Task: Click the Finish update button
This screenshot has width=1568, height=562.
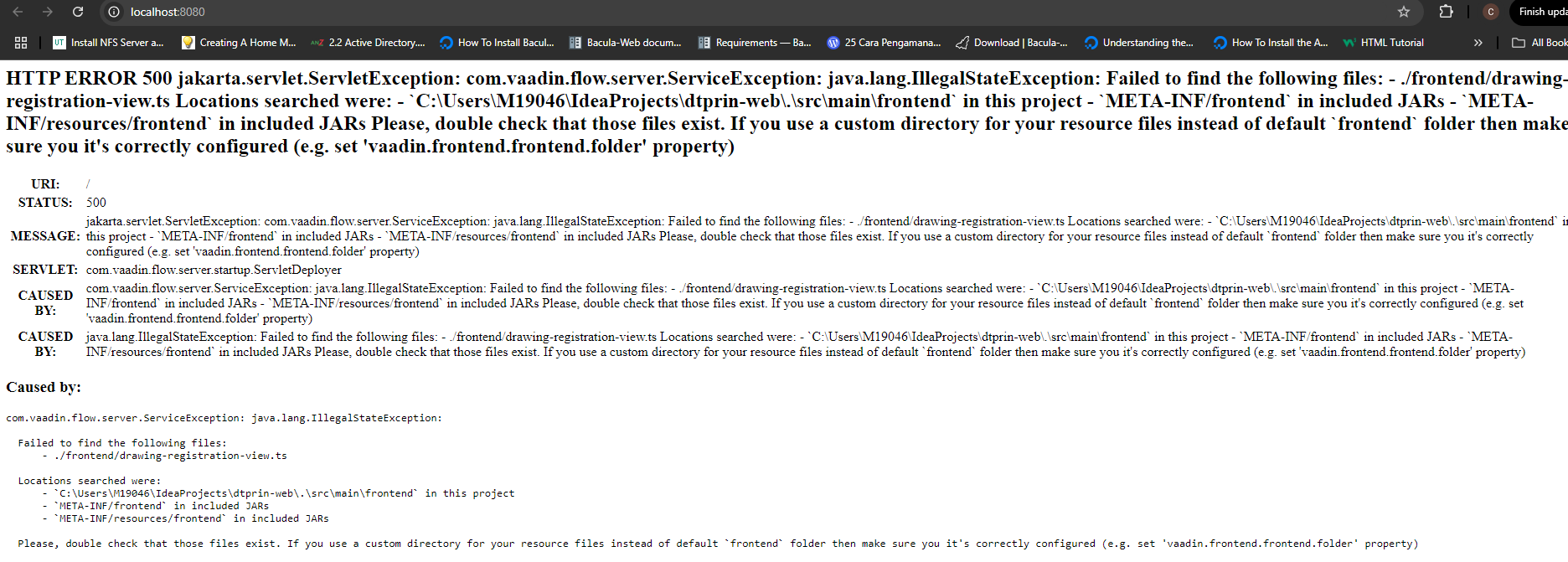Action: pyautogui.click(x=1541, y=12)
